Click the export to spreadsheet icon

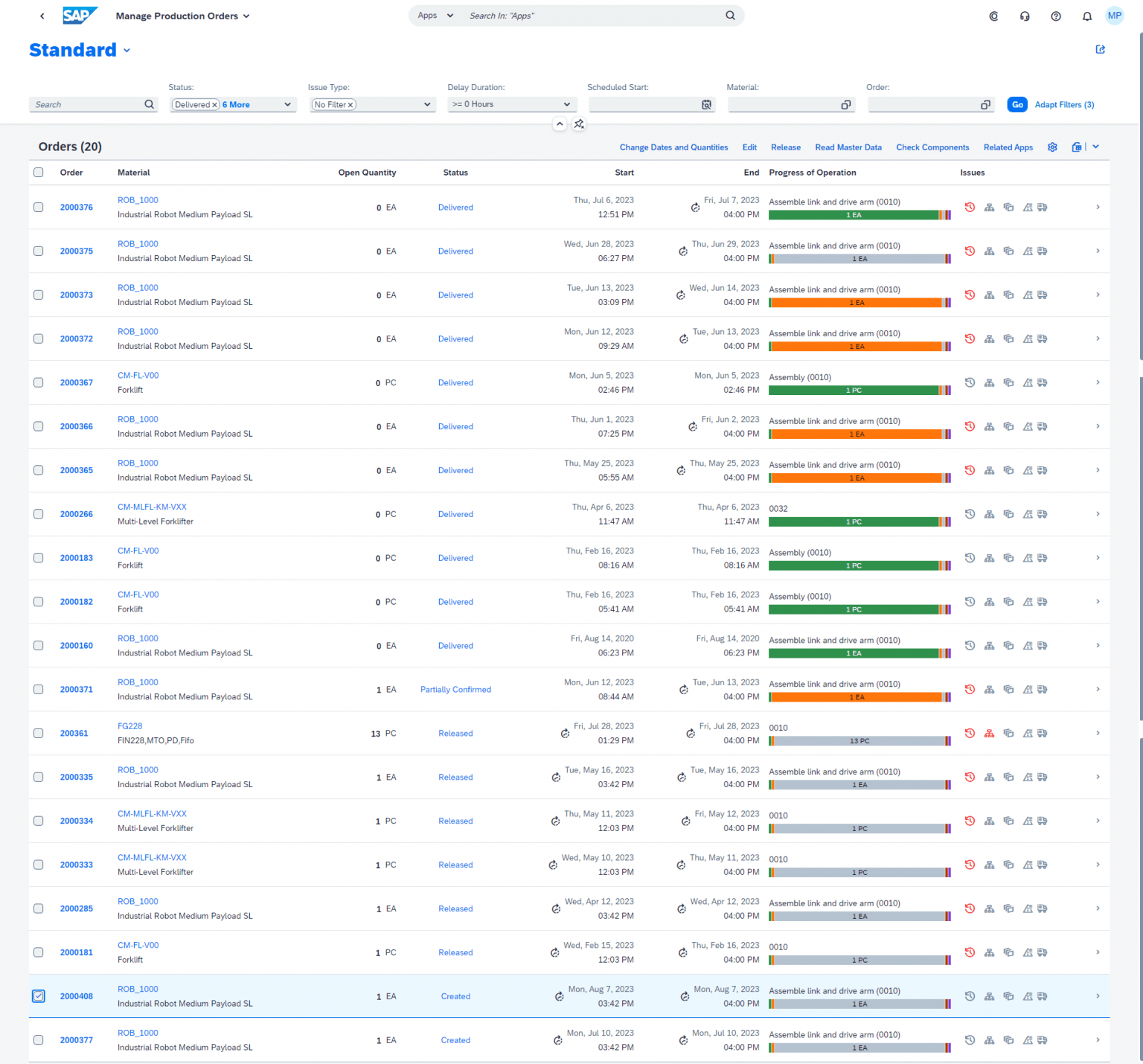(x=1077, y=147)
